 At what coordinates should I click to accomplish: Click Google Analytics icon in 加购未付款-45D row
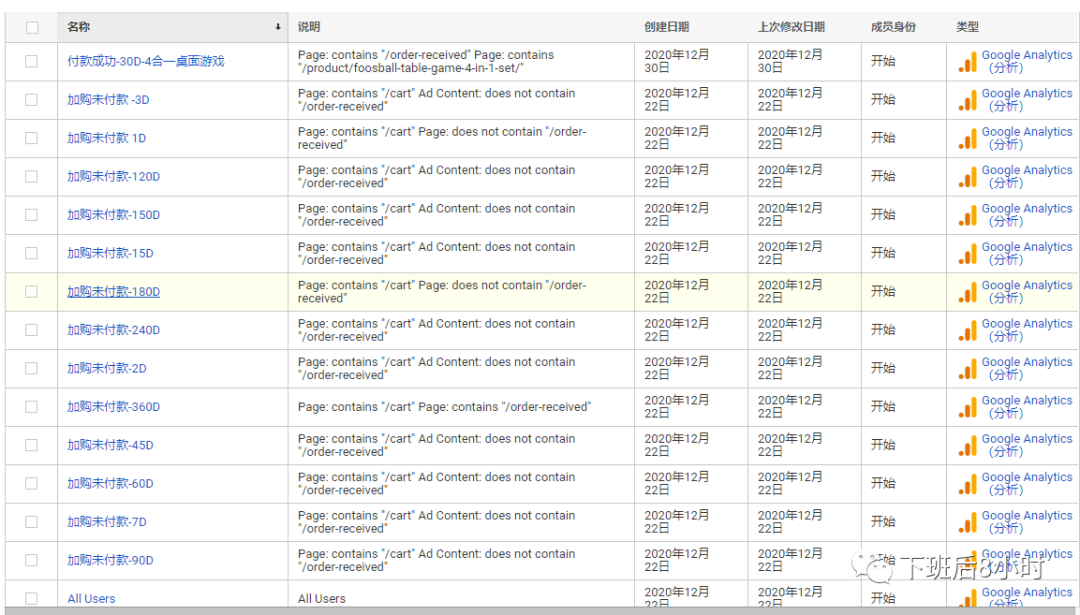[967, 447]
